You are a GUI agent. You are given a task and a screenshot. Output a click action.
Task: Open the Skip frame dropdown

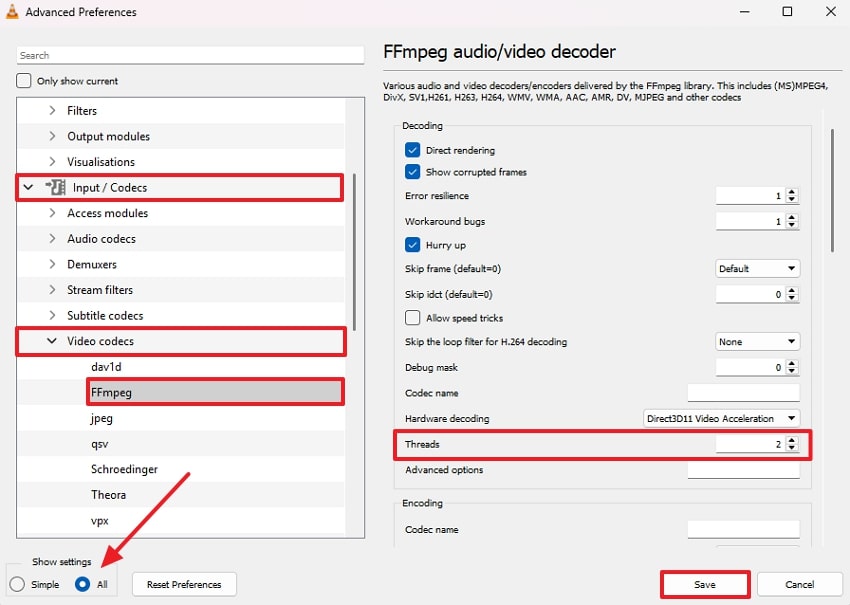(x=757, y=268)
